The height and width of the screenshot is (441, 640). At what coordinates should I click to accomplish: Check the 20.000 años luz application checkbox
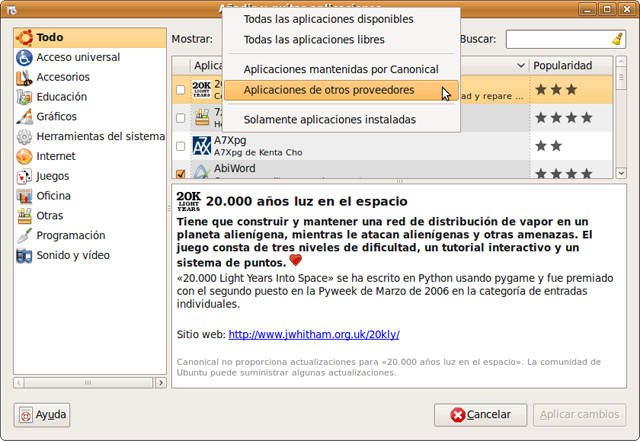pyautogui.click(x=181, y=90)
